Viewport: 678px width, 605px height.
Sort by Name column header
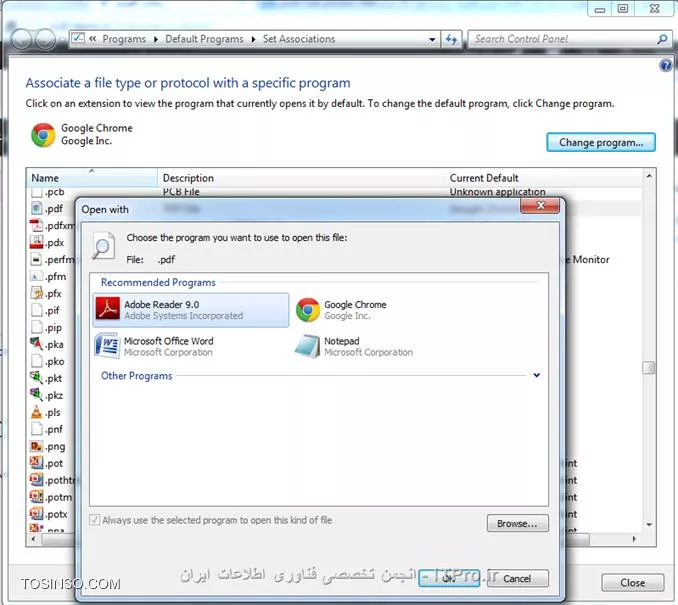[x=92, y=178]
